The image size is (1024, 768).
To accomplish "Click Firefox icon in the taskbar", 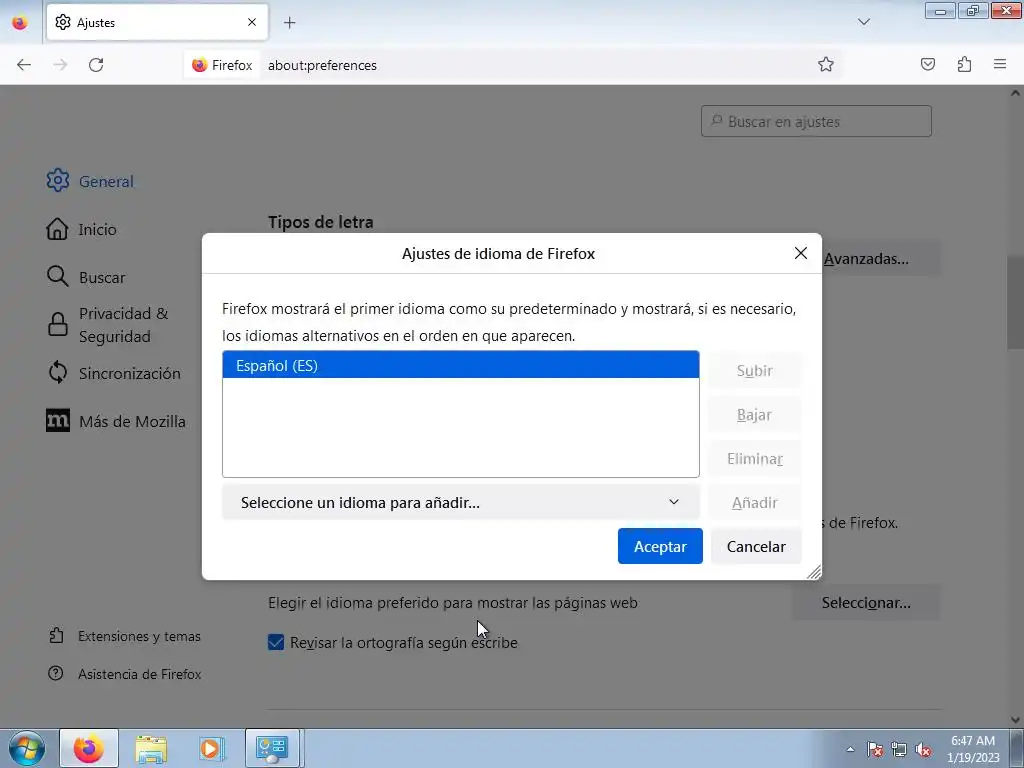I will 89,748.
